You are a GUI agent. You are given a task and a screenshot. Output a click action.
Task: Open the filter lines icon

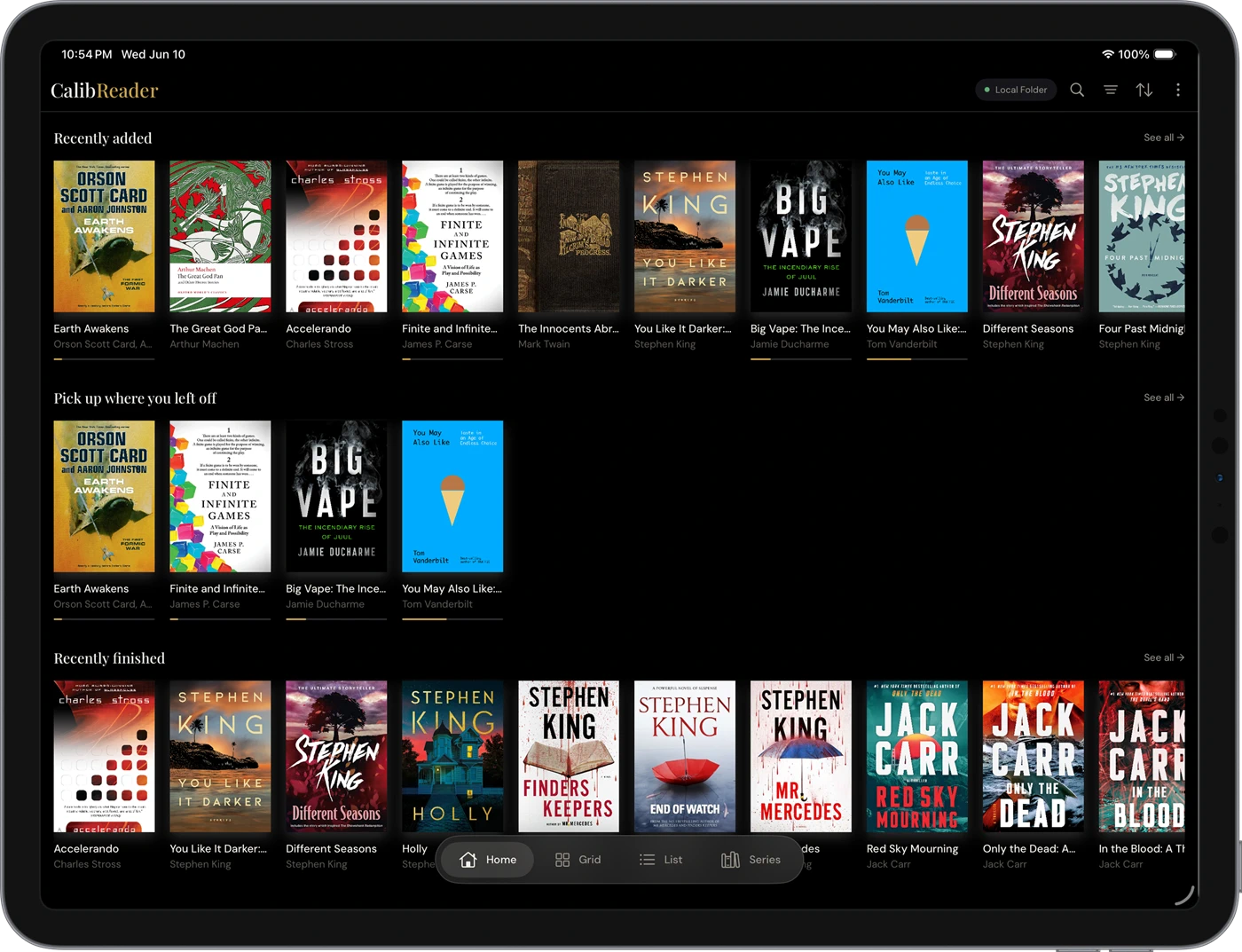[1111, 90]
